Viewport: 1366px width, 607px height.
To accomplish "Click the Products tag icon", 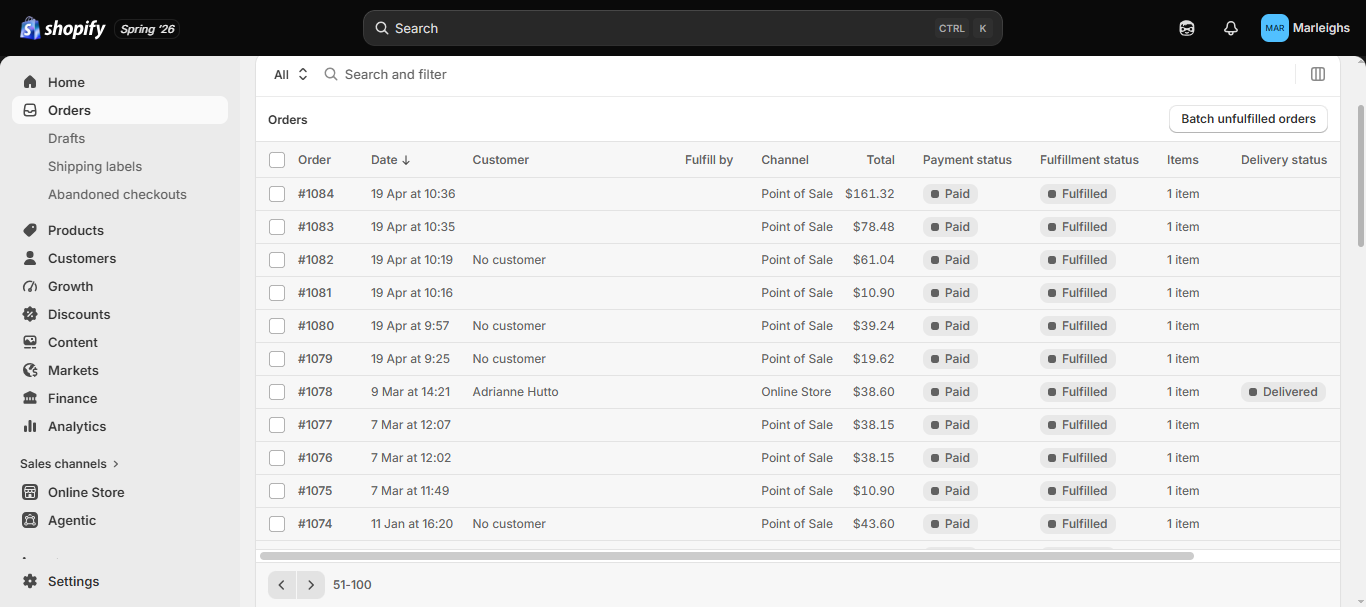I will pos(30,230).
